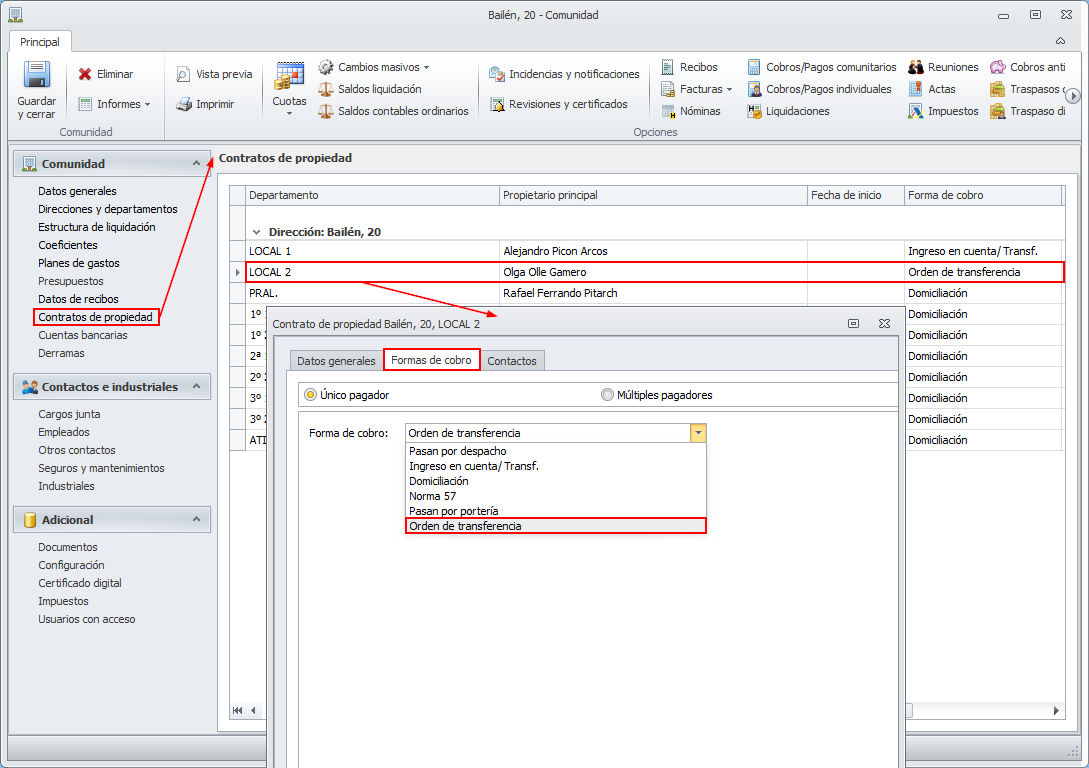Collapse the Comunidad sidebar section
Screen dimensions: 1089x768
click(x=197, y=163)
